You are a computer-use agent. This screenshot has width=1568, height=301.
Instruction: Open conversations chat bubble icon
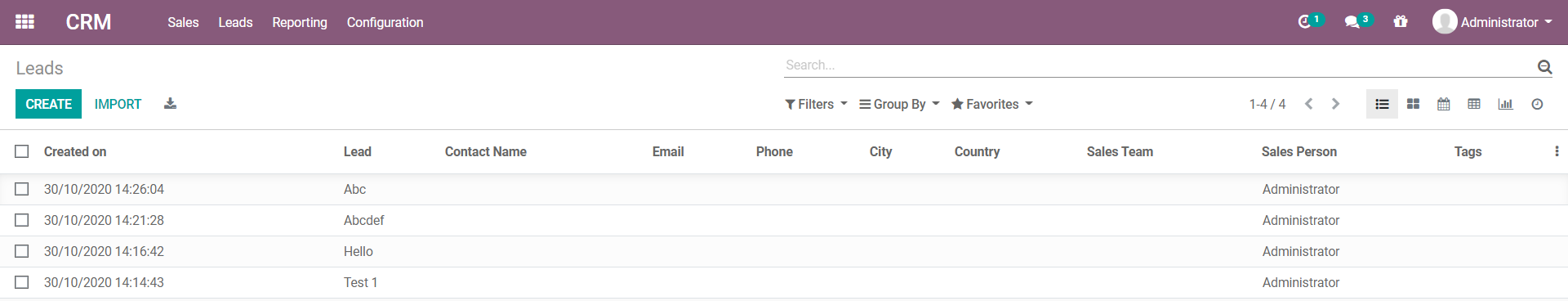[1352, 22]
